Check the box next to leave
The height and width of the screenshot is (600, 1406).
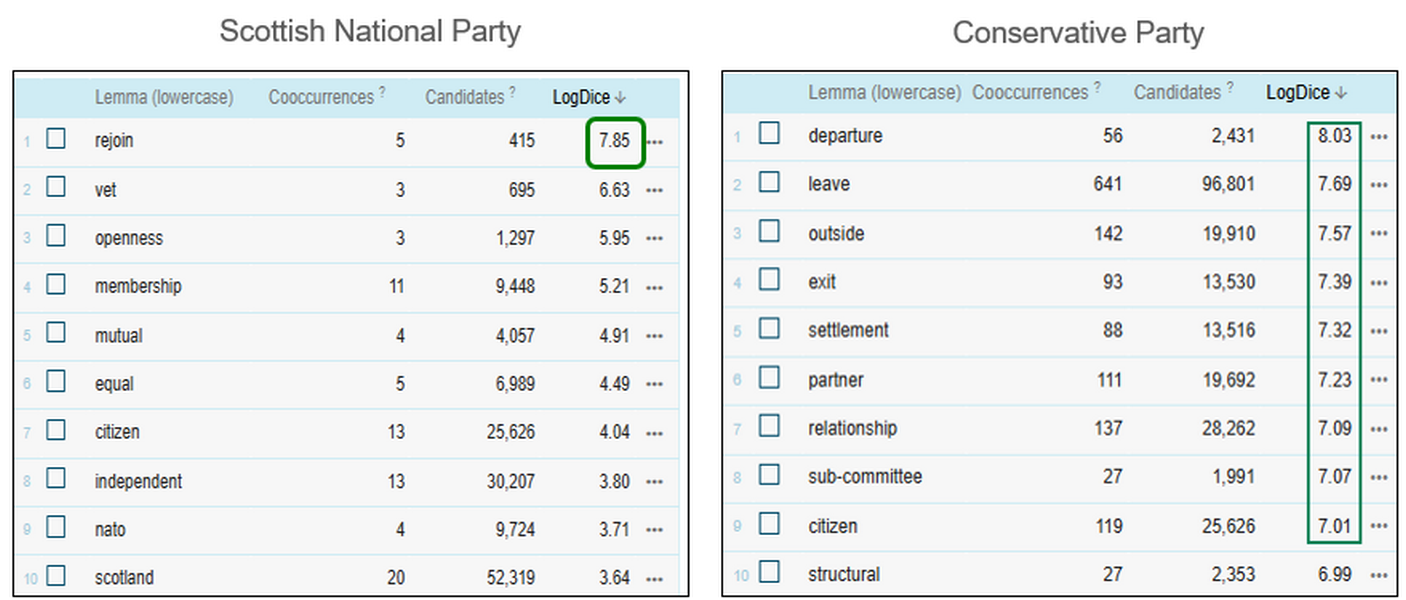click(769, 182)
